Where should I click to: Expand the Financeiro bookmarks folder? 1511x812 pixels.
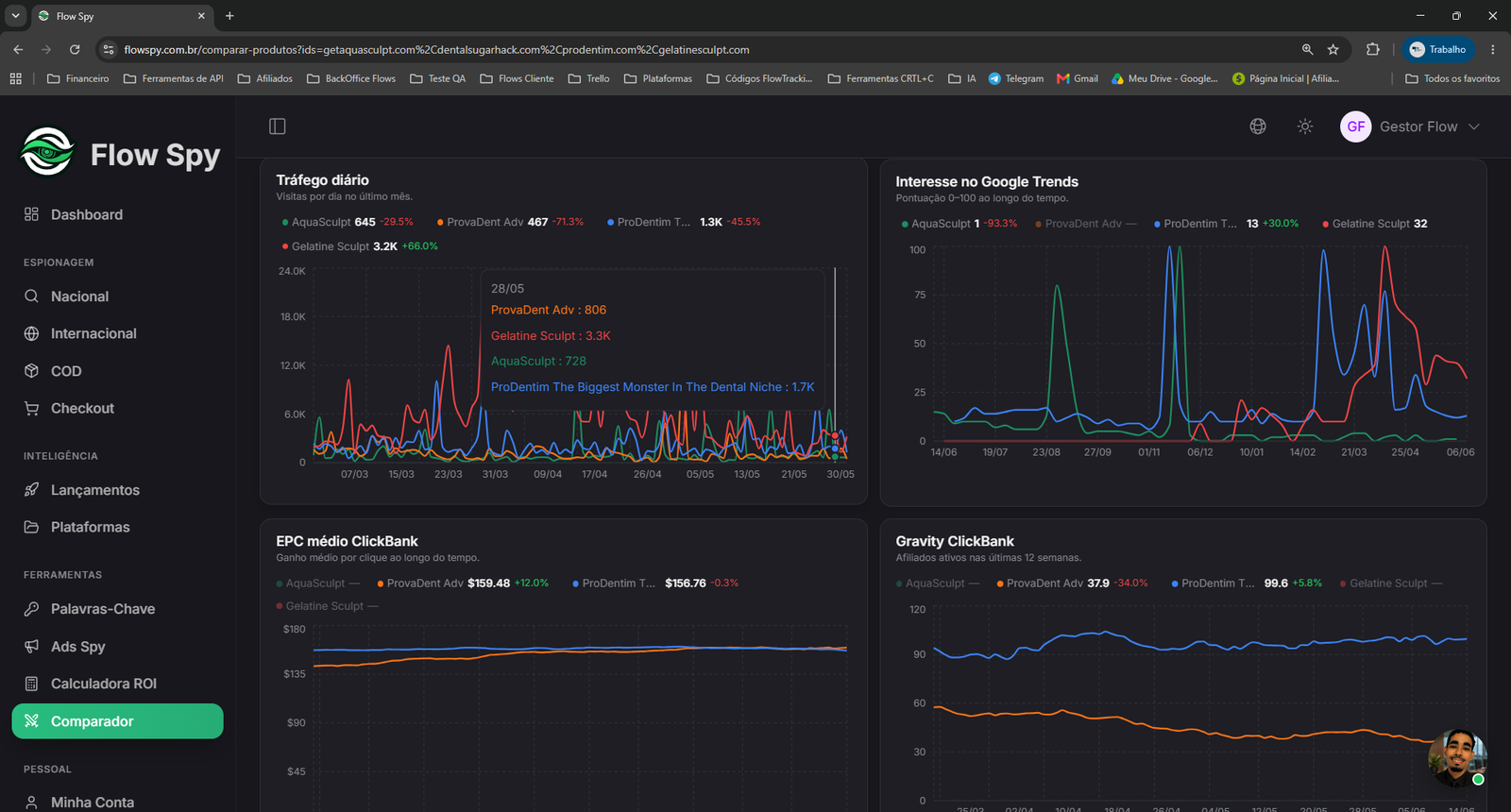[x=77, y=78]
